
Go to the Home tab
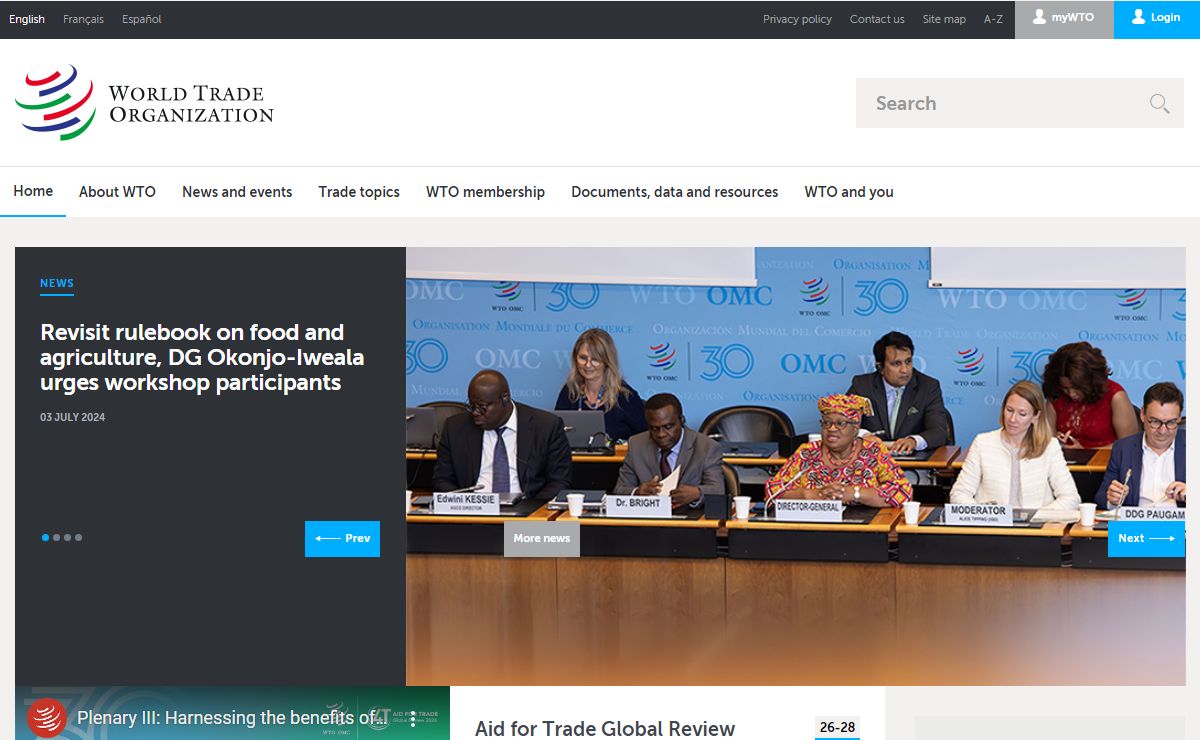click(x=33, y=191)
